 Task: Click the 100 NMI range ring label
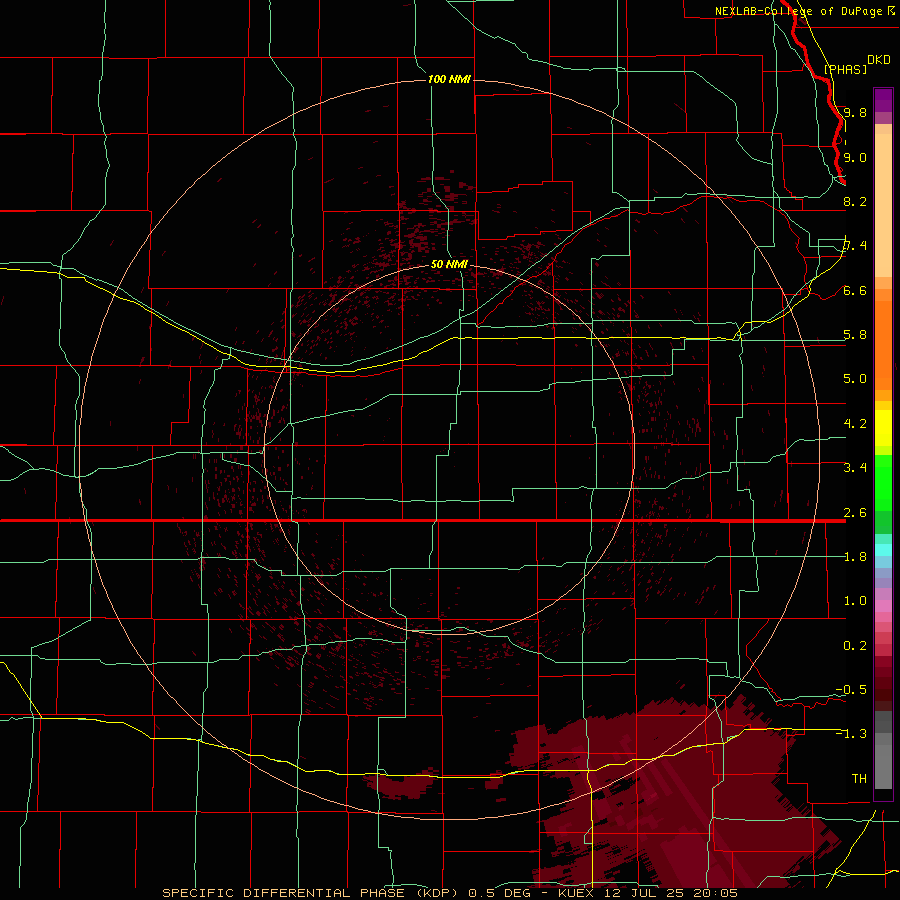tap(449, 79)
